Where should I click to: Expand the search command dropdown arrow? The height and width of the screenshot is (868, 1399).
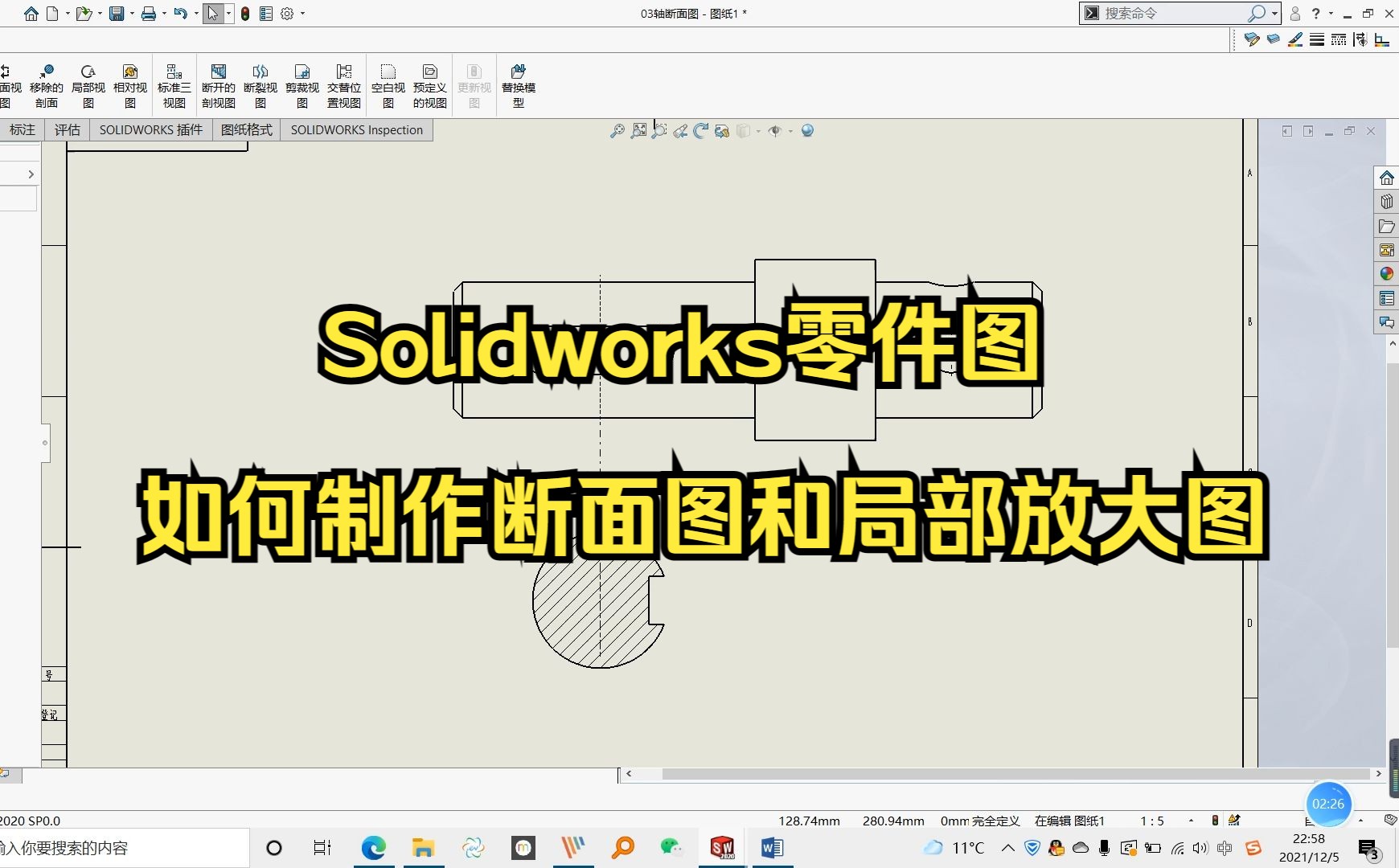click(1274, 14)
